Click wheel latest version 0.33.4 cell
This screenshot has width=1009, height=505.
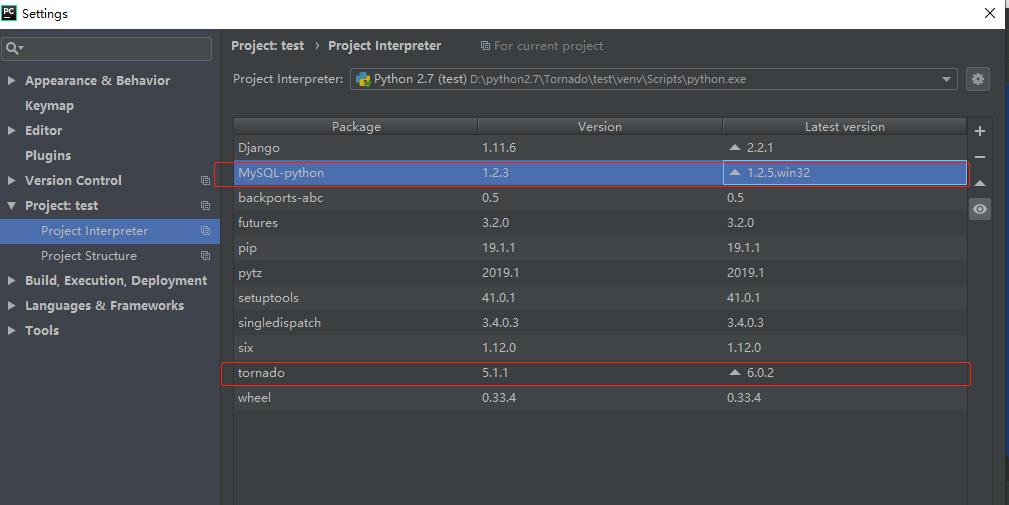coord(845,398)
